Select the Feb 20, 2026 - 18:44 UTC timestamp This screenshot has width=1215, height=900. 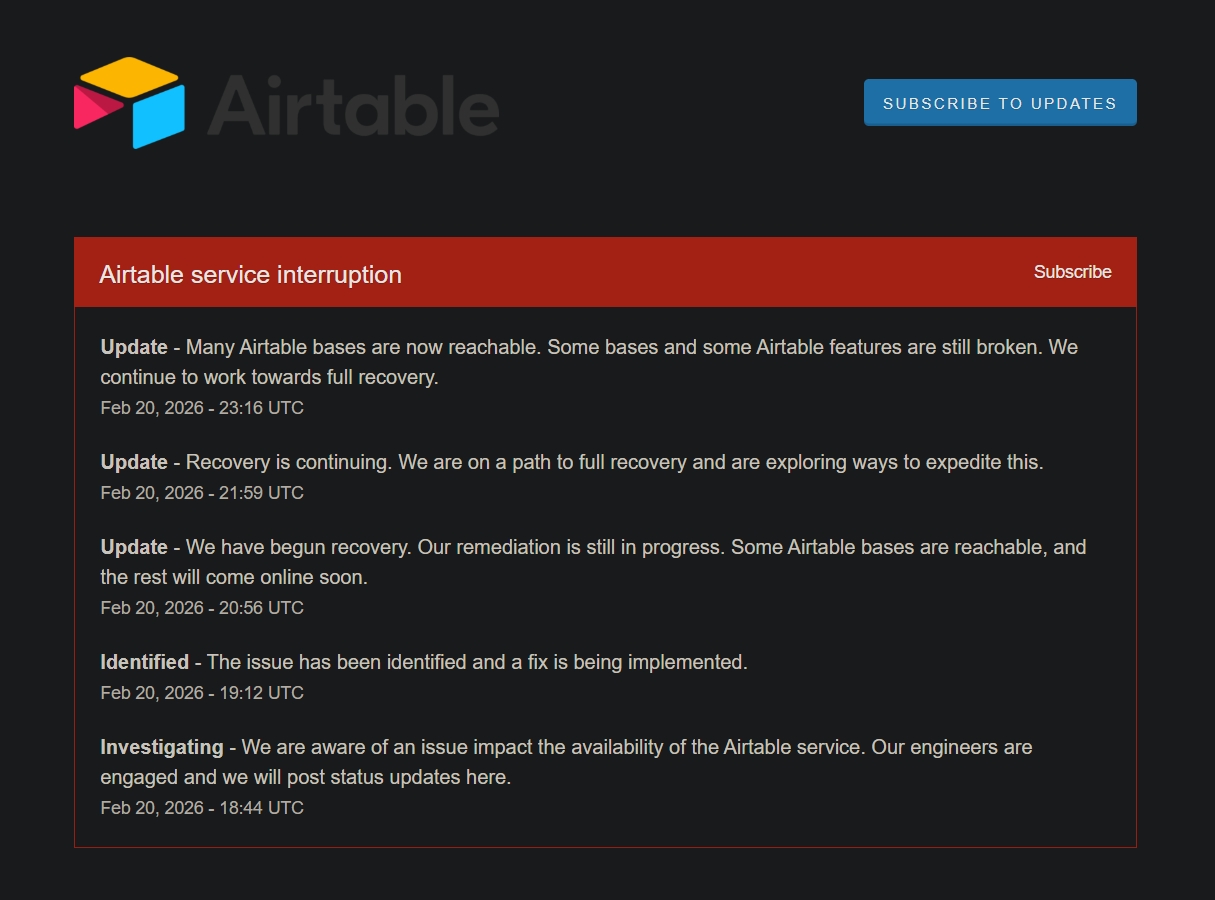click(x=202, y=808)
